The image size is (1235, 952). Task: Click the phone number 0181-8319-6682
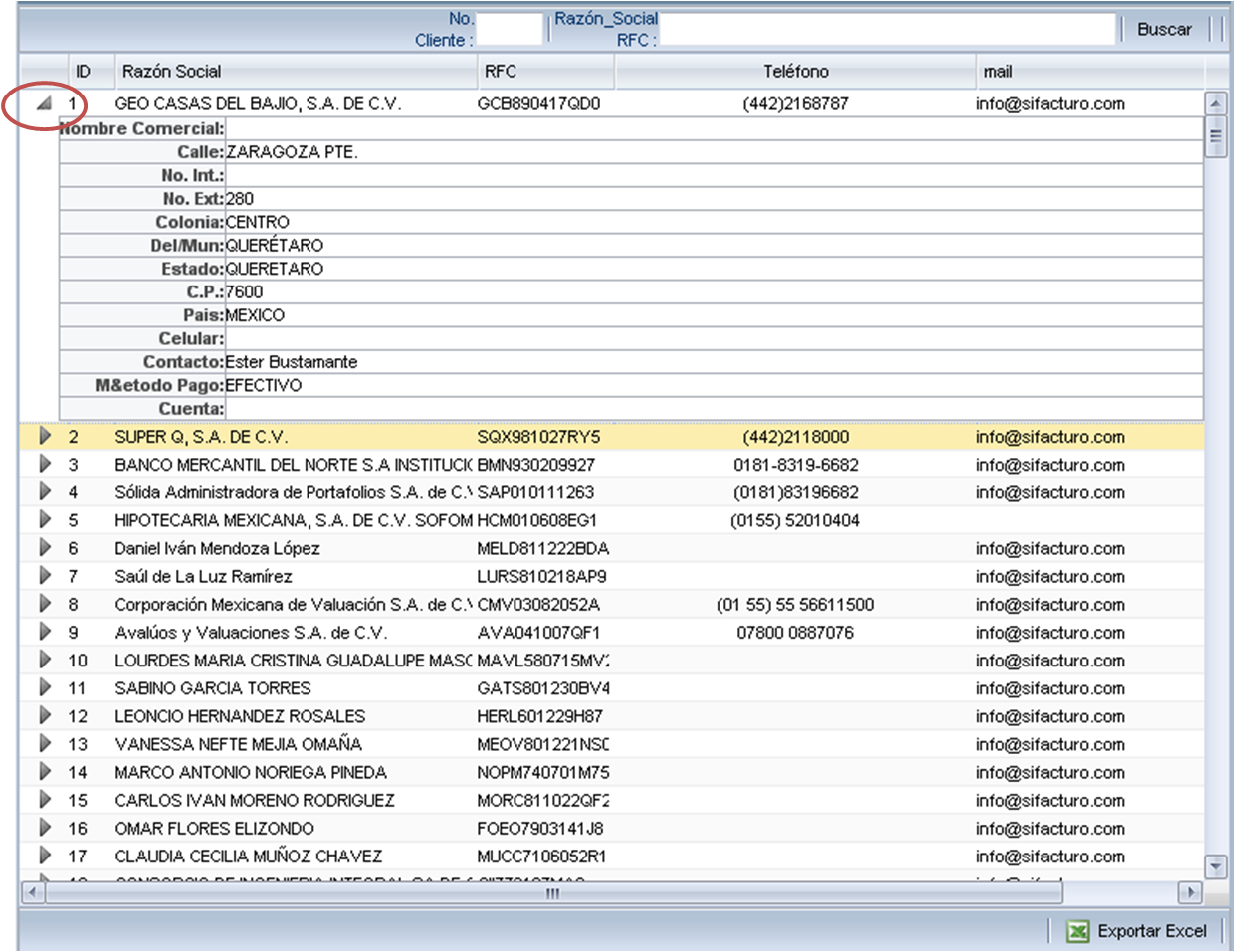tap(796, 465)
